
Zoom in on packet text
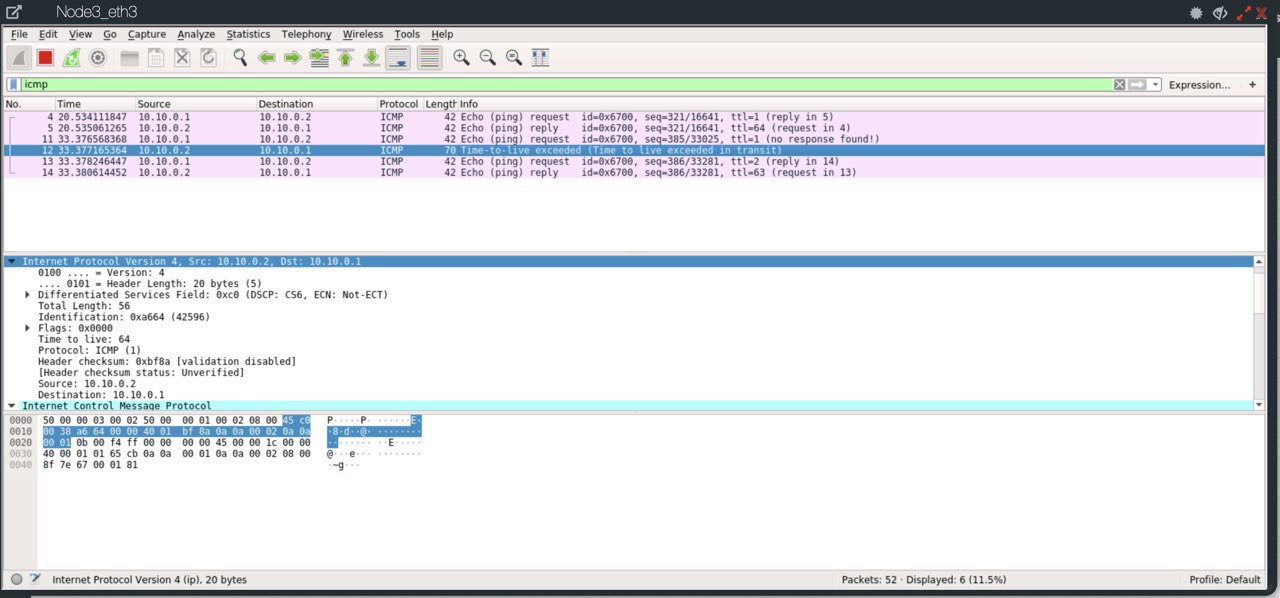pyautogui.click(x=461, y=58)
